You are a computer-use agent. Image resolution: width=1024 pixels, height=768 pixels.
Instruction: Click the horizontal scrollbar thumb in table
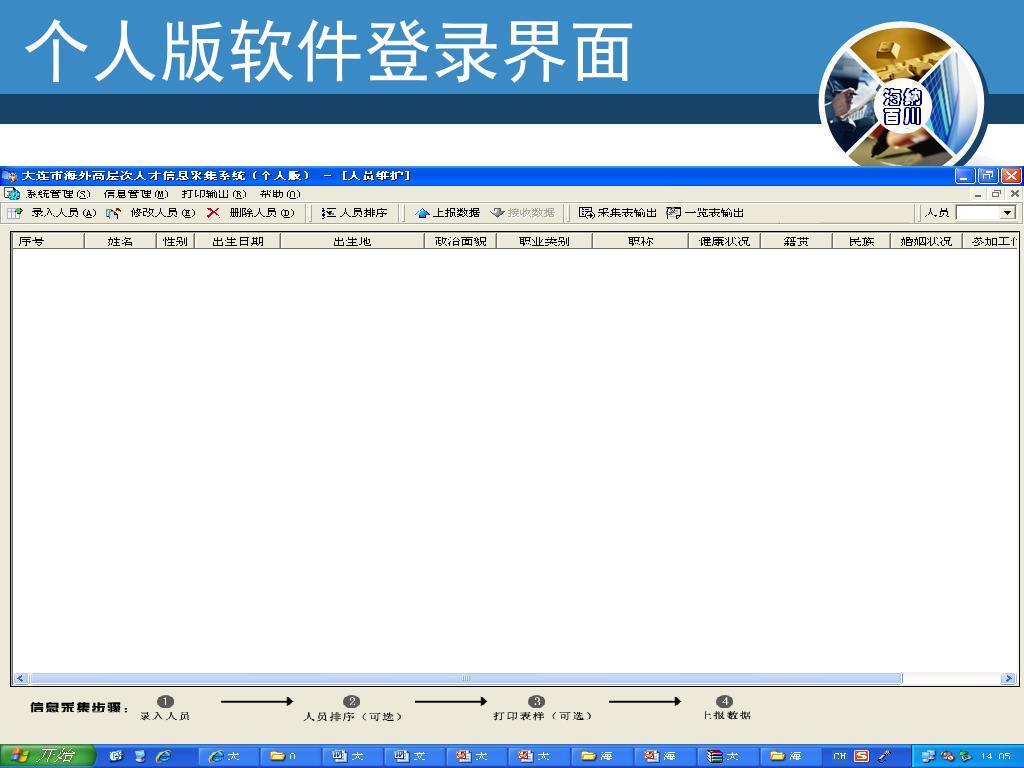465,678
